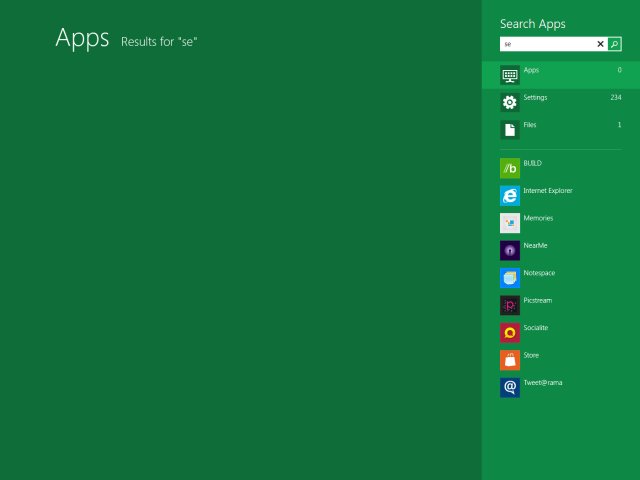Open the Store shopping bag icon
The image size is (640, 480).
click(x=510, y=360)
